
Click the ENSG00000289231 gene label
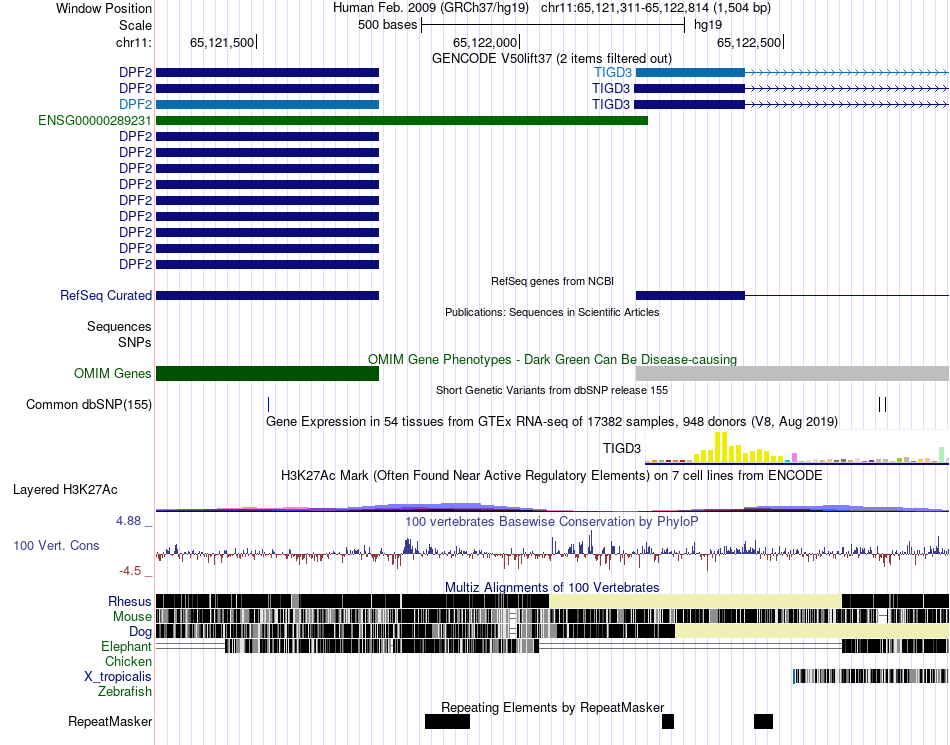pyautogui.click(x=95, y=121)
